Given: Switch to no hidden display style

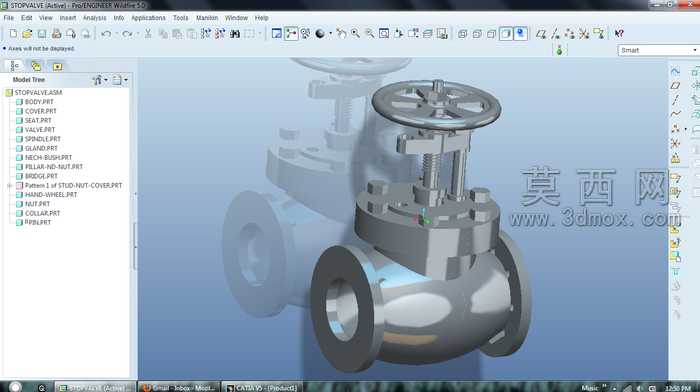Looking at the screenshot, I should point(492,33).
